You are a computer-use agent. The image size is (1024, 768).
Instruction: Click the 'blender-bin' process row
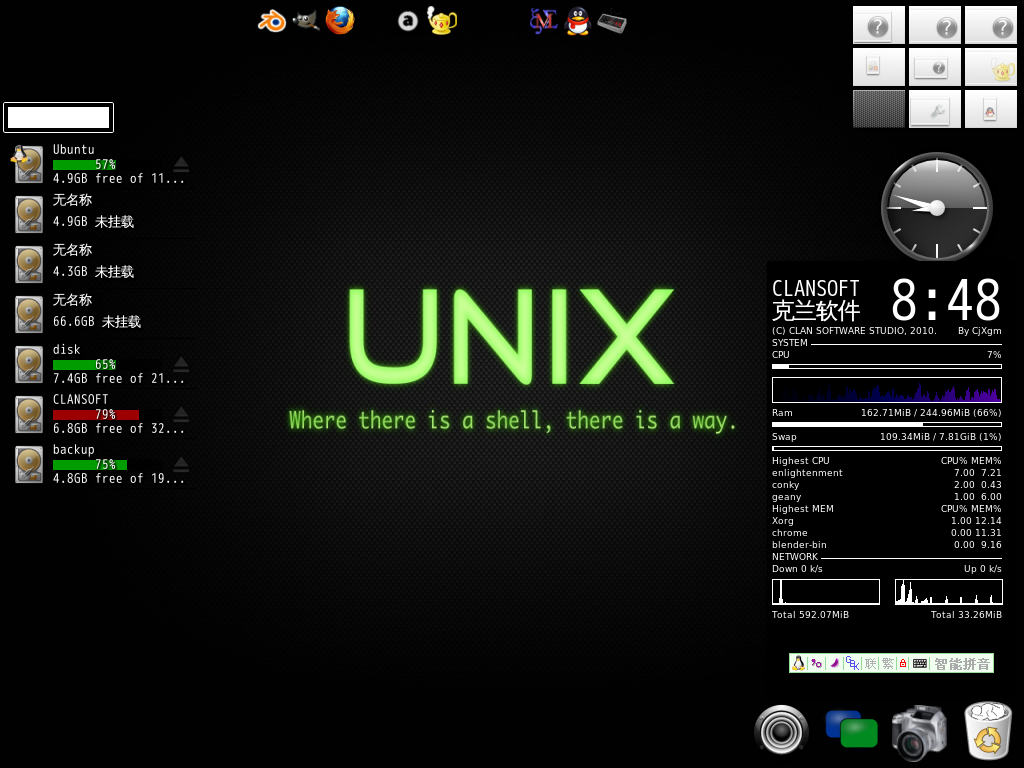[x=886, y=545]
